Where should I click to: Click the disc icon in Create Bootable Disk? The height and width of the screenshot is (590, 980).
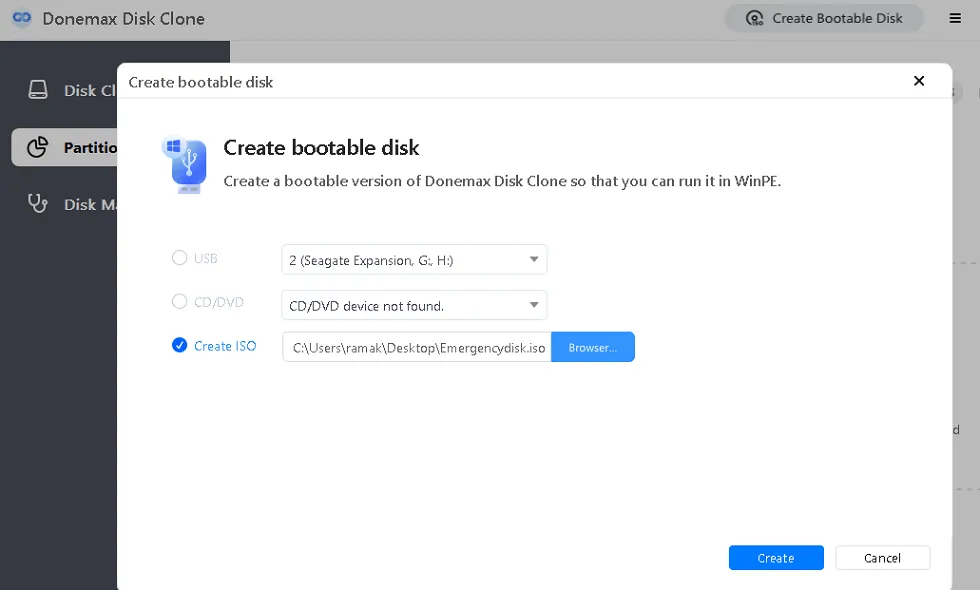pos(756,18)
